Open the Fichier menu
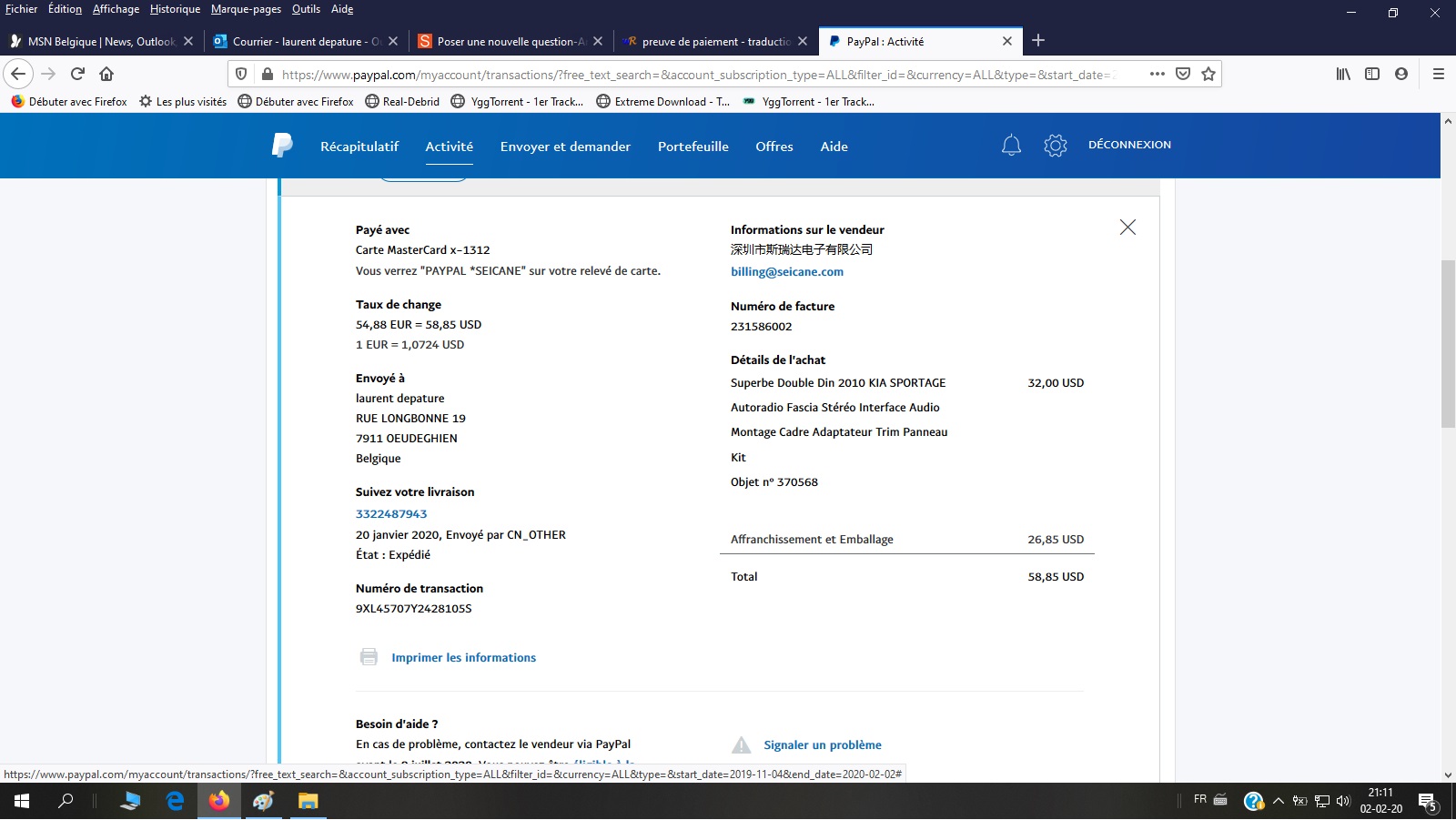1456x820 pixels. pos(21,9)
